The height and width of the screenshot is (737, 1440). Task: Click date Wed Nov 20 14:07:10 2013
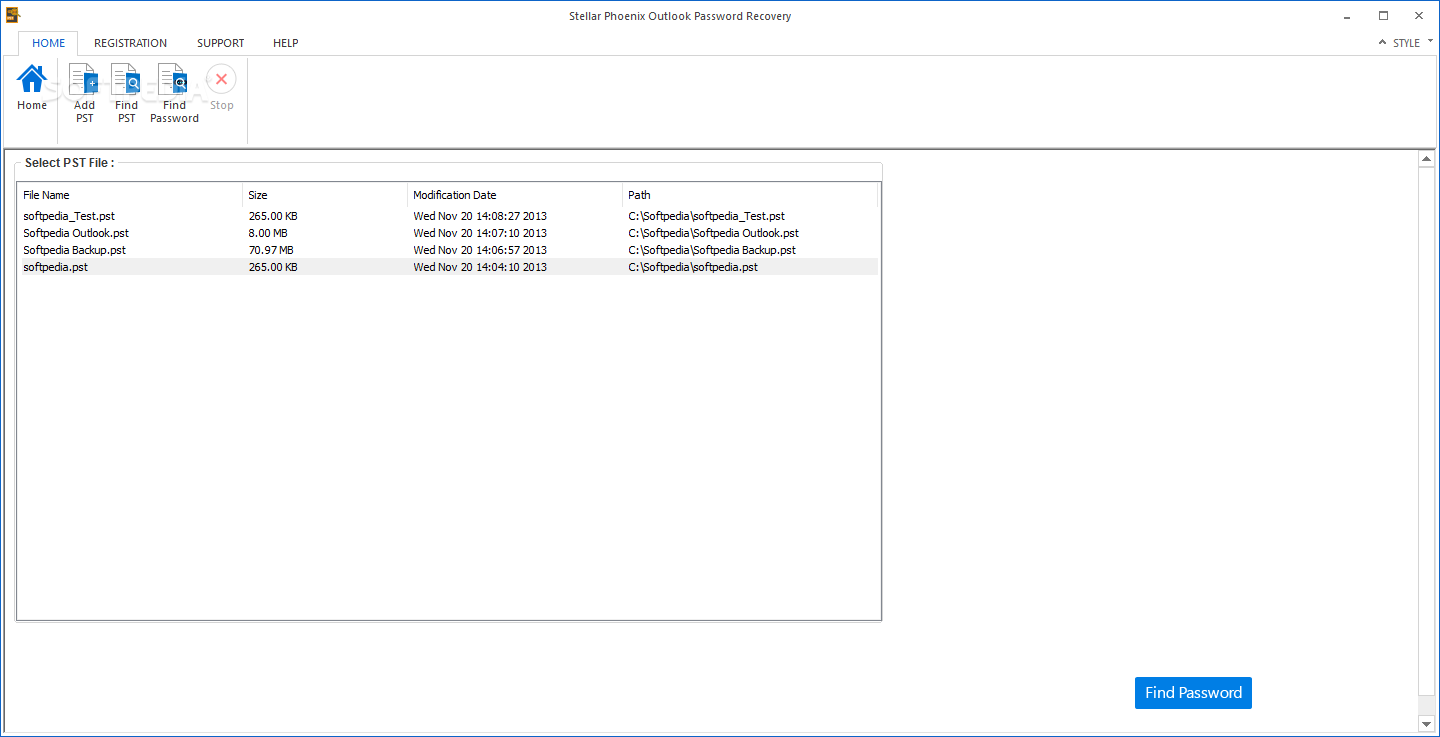(480, 233)
